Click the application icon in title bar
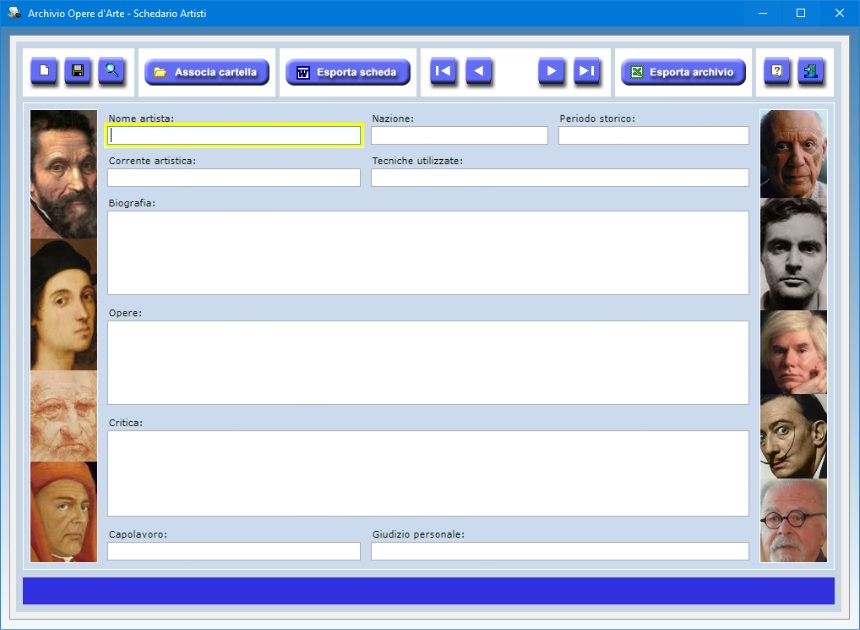Image resolution: width=860 pixels, height=630 pixels. point(14,13)
